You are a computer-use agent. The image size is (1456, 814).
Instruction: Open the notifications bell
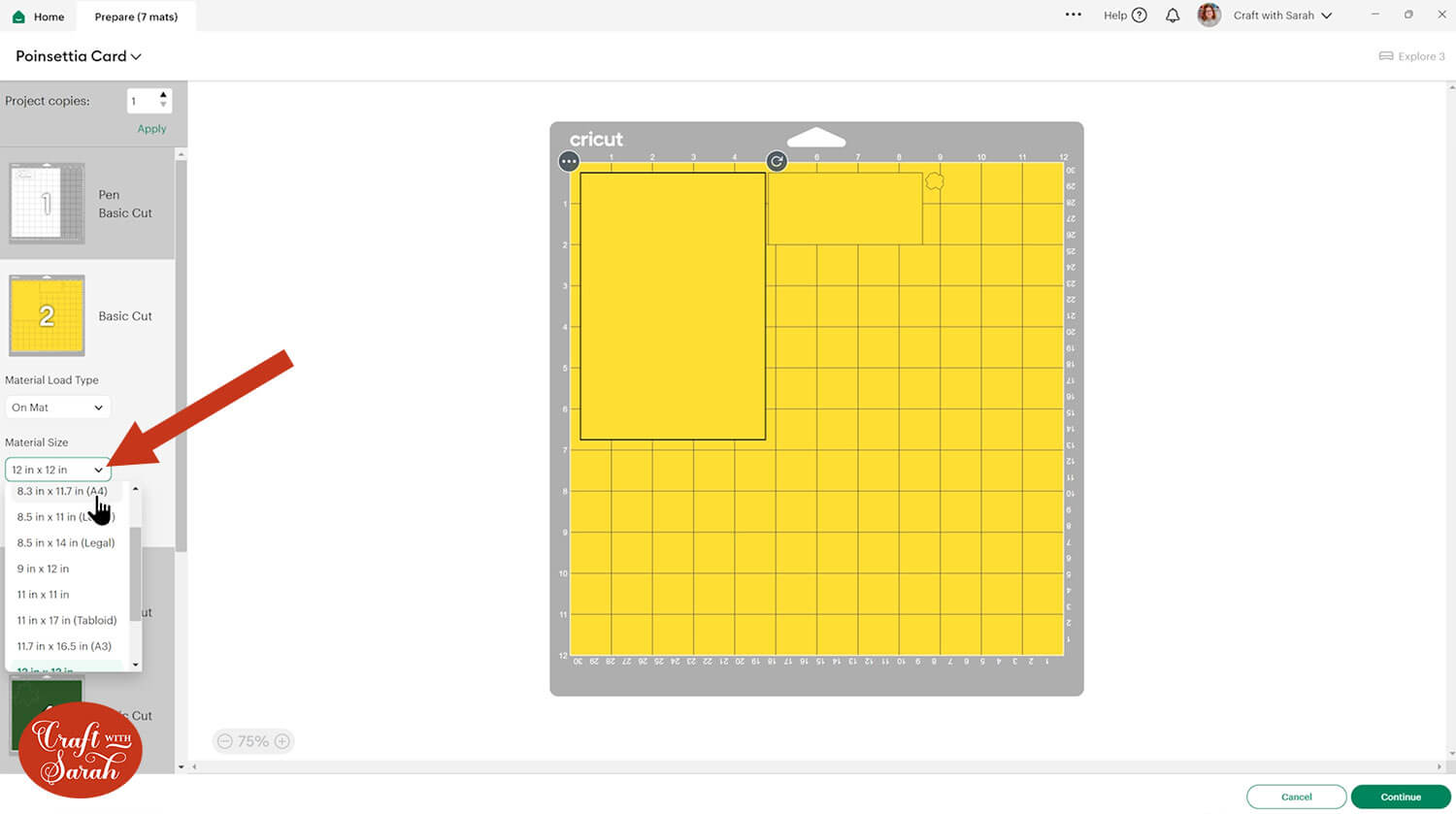click(x=1173, y=16)
